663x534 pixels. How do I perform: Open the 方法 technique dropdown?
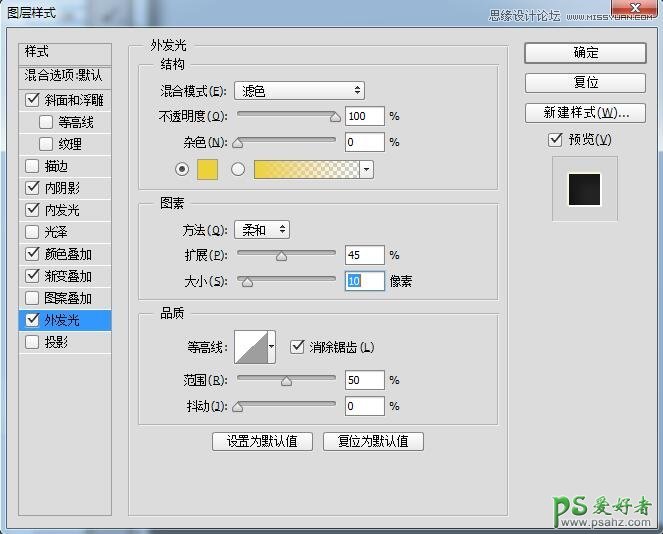261,230
